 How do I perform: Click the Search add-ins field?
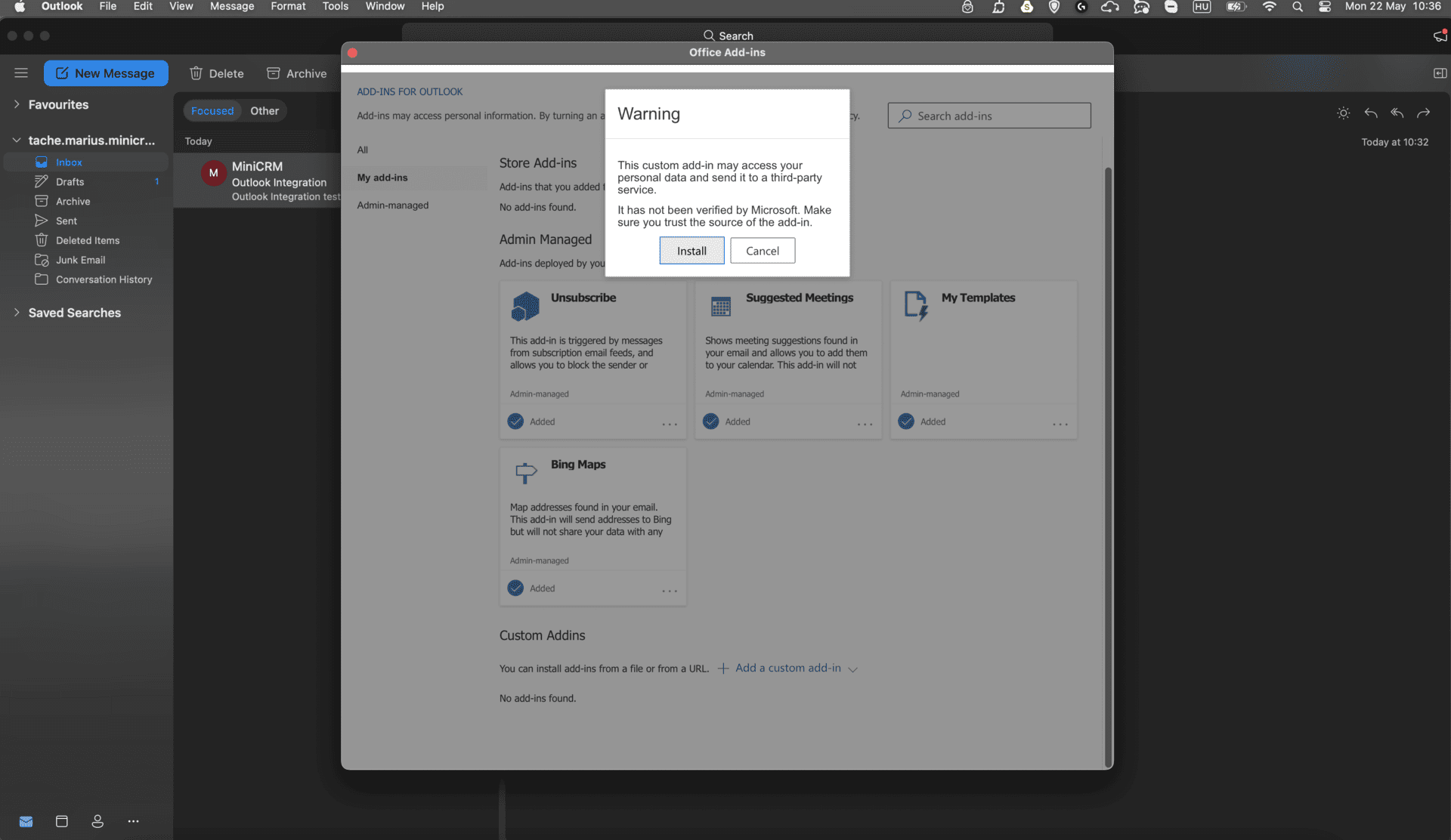pos(990,116)
